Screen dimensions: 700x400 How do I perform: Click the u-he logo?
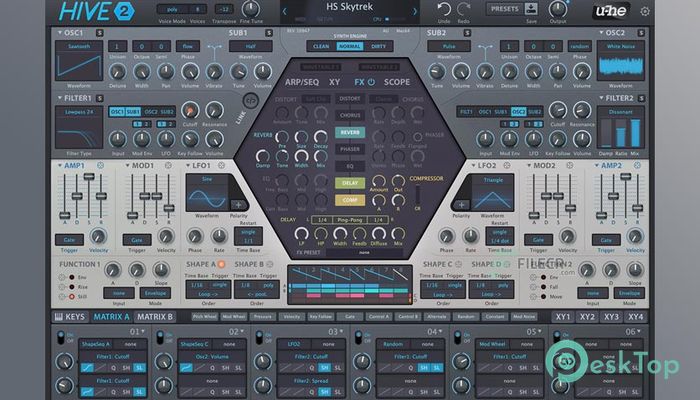(610, 11)
